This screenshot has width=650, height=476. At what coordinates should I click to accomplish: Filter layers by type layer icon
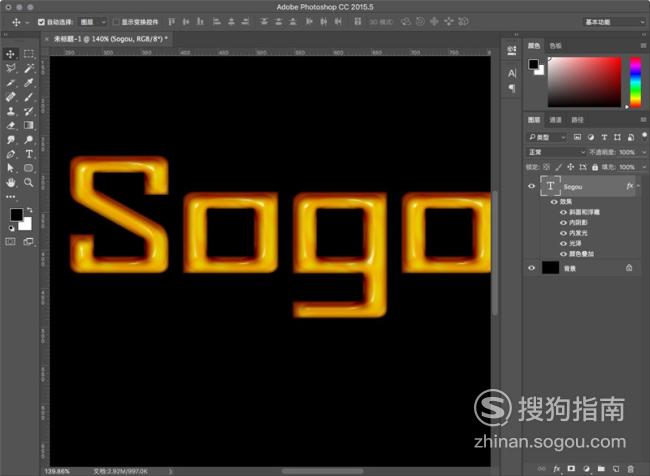pos(604,137)
